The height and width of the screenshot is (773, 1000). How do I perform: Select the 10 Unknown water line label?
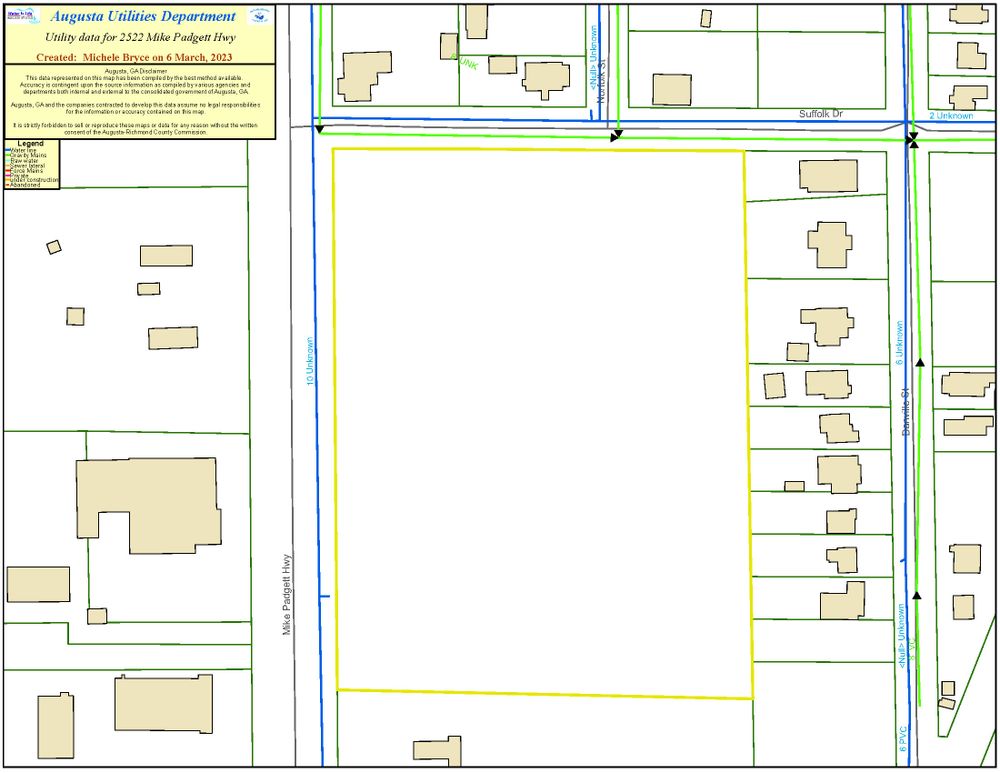(x=311, y=361)
